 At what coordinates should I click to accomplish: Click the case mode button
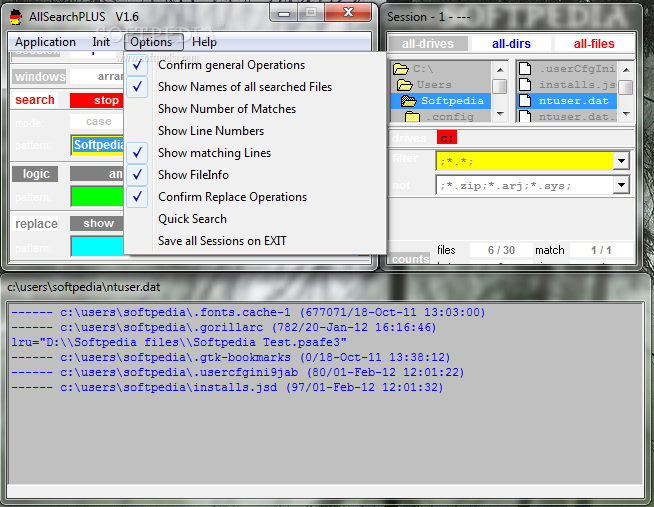97,122
